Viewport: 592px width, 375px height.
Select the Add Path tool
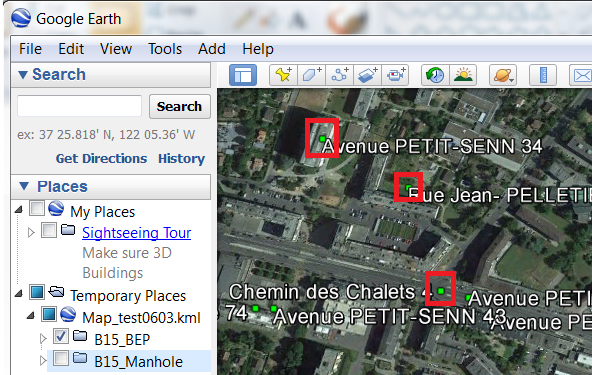(x=339, y=75)
